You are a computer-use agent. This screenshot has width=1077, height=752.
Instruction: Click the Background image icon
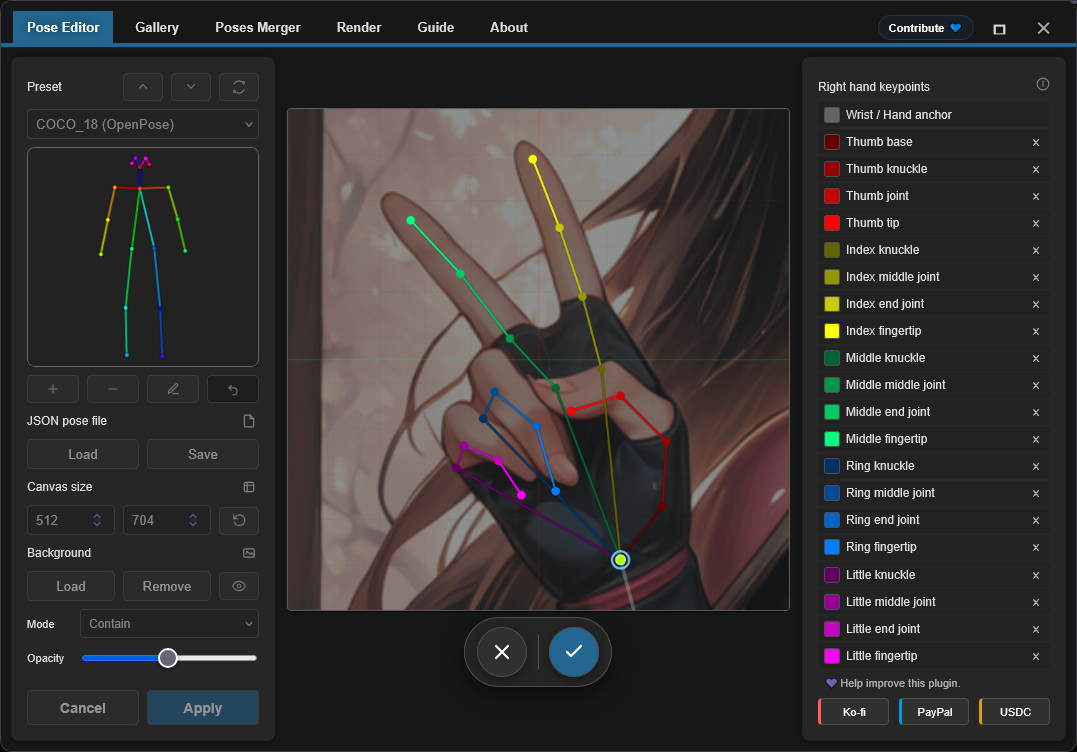pos(249,553)
